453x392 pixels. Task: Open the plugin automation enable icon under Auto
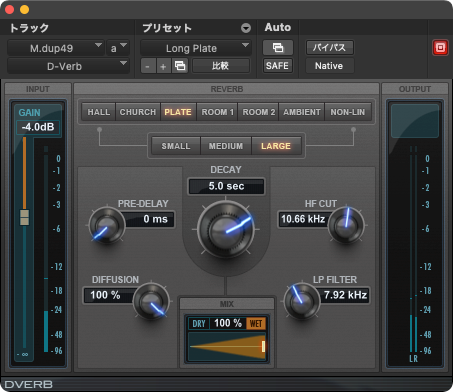(x=278, y=48)
